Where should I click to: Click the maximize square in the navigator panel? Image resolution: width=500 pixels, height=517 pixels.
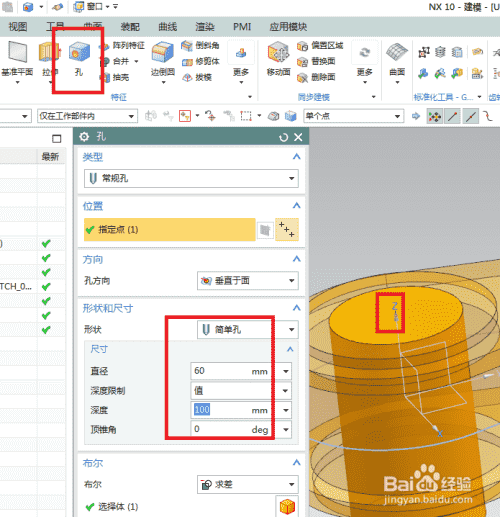pyautogui.click(x=57, y=139)
